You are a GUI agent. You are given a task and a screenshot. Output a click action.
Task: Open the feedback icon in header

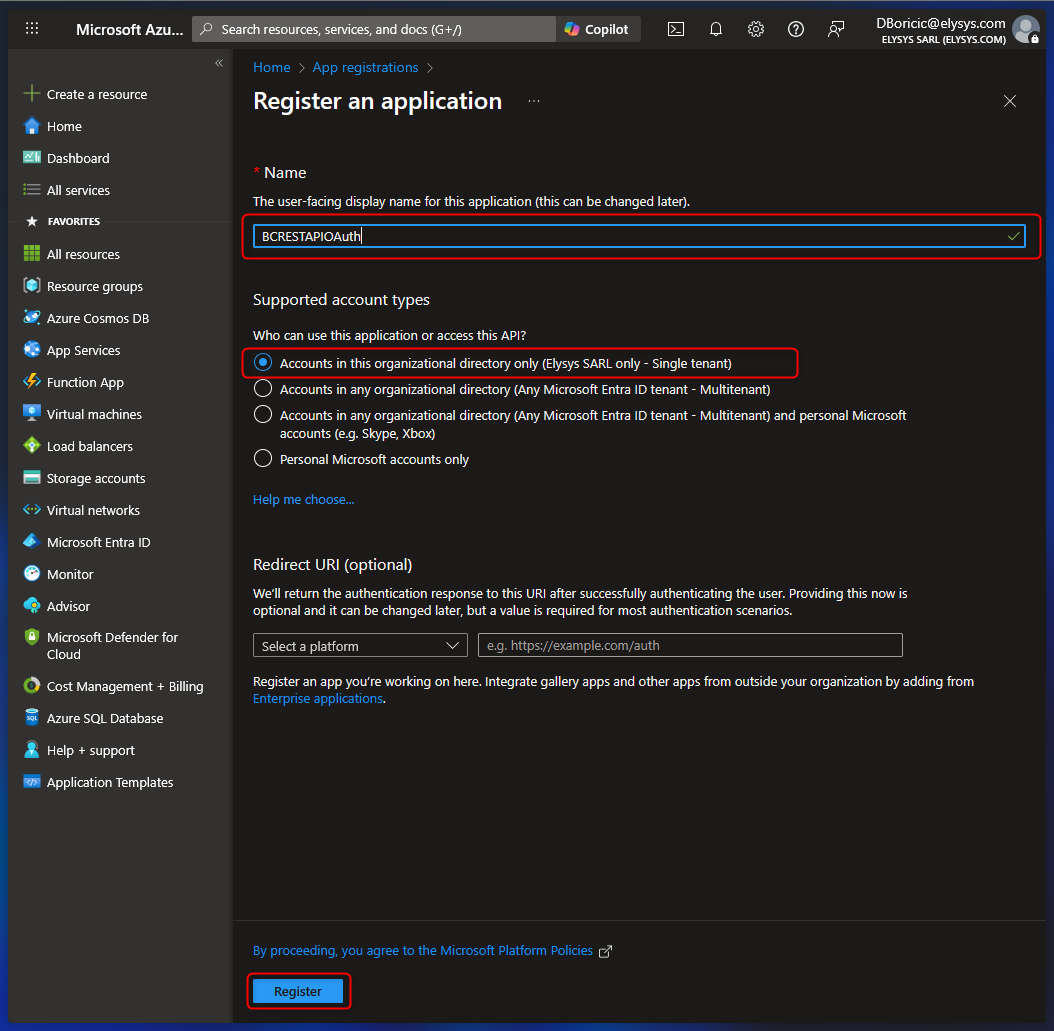click(x=836, y=29)
